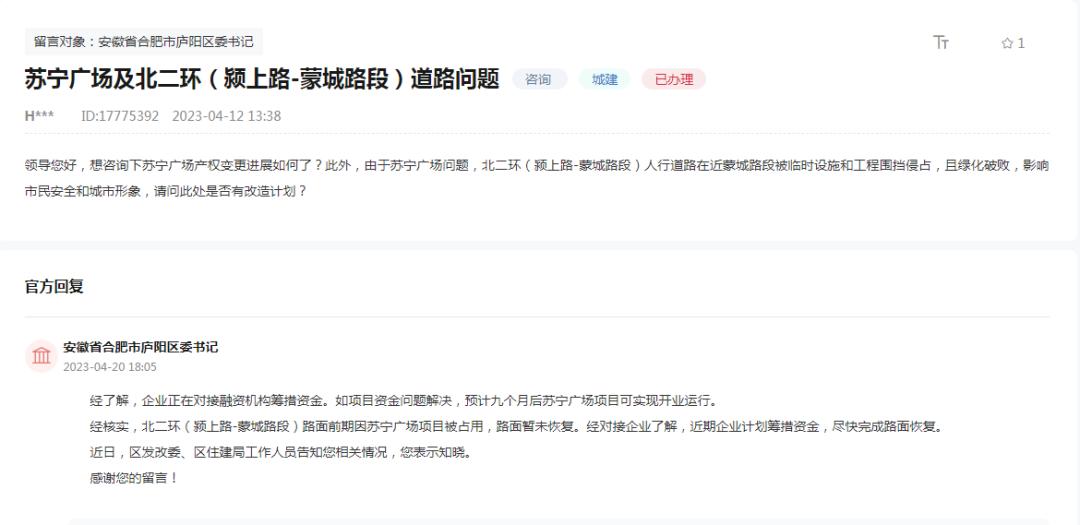Viewport: 1080px width, 525px height.
Task: Star this message to favorite it
Action: pos(1007,43)
